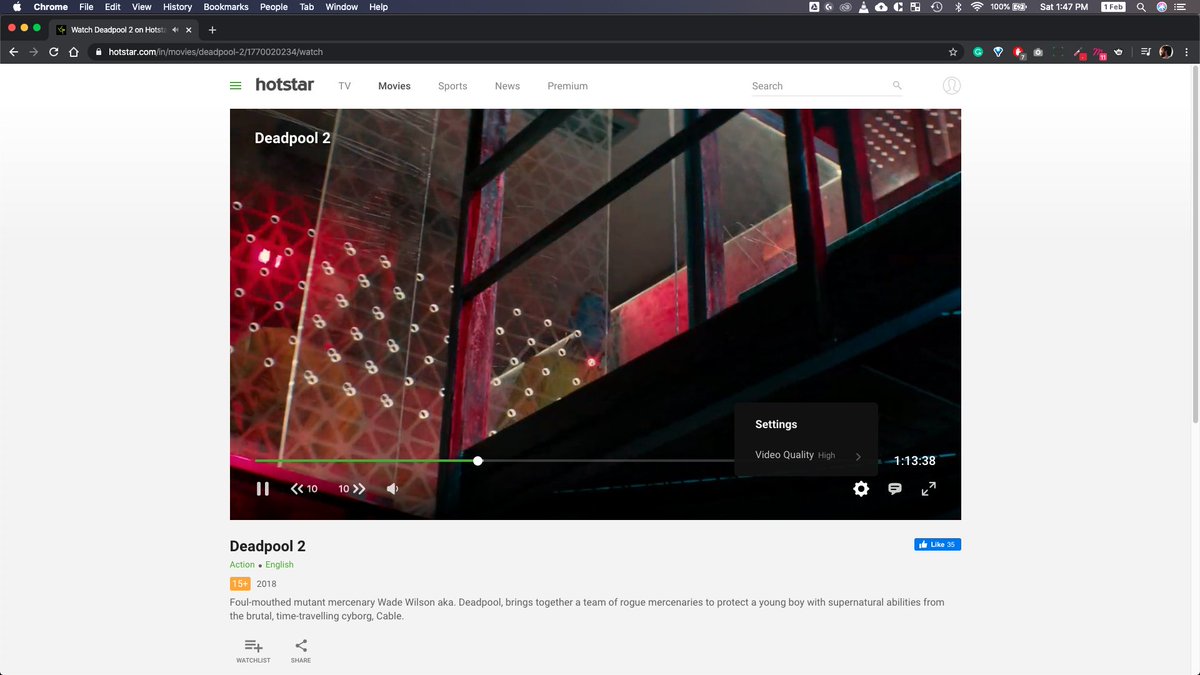Open the Wi-Fi status menu

click(976, 7)
